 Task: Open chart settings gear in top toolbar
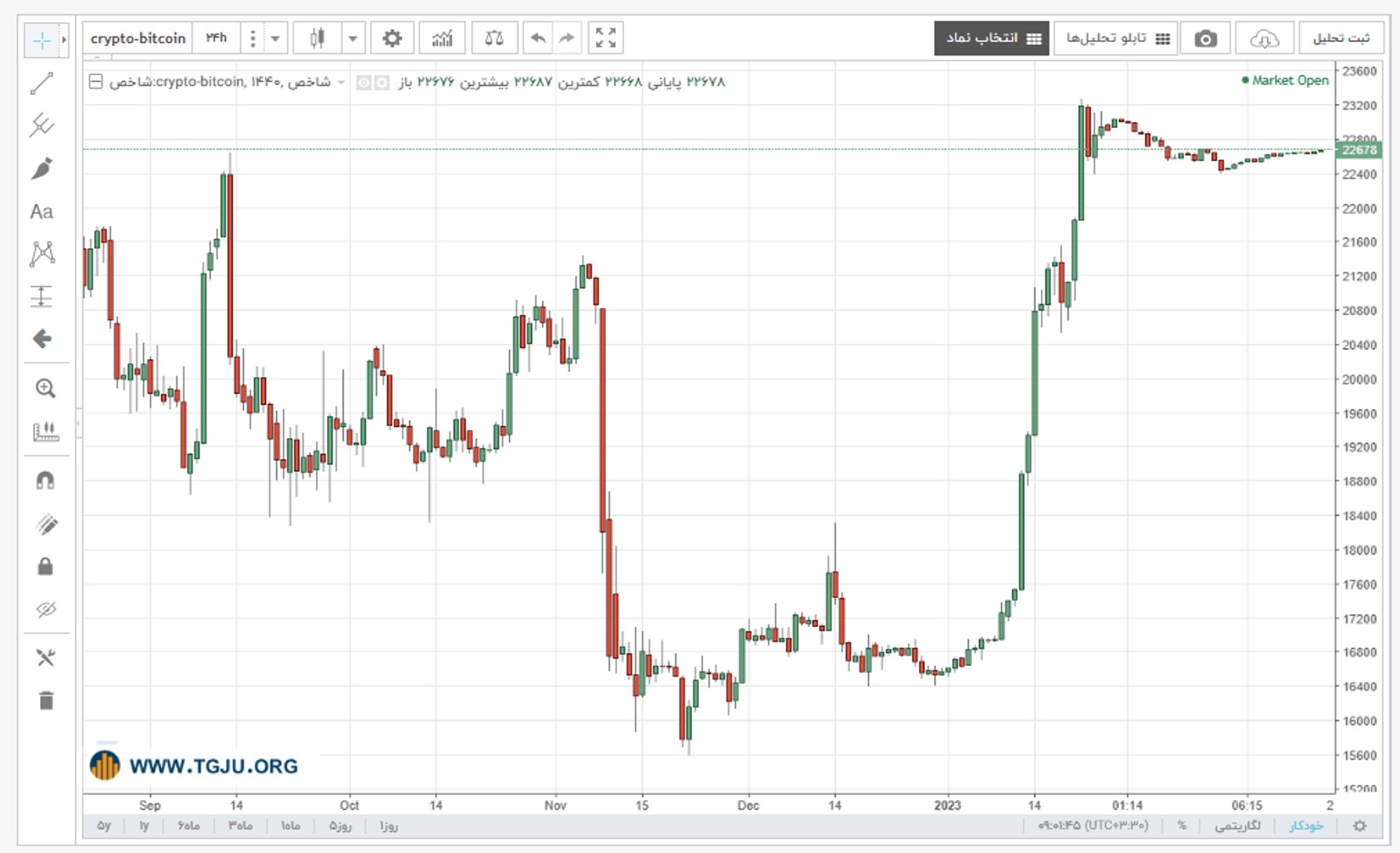point(392,38)
